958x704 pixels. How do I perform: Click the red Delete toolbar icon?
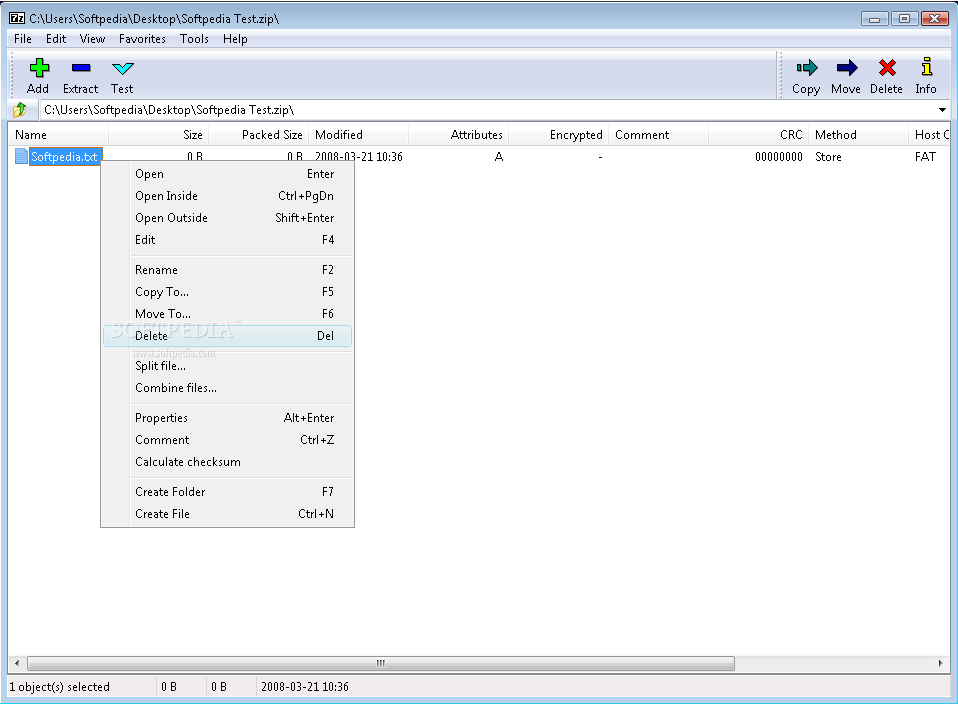pos(887,68)
